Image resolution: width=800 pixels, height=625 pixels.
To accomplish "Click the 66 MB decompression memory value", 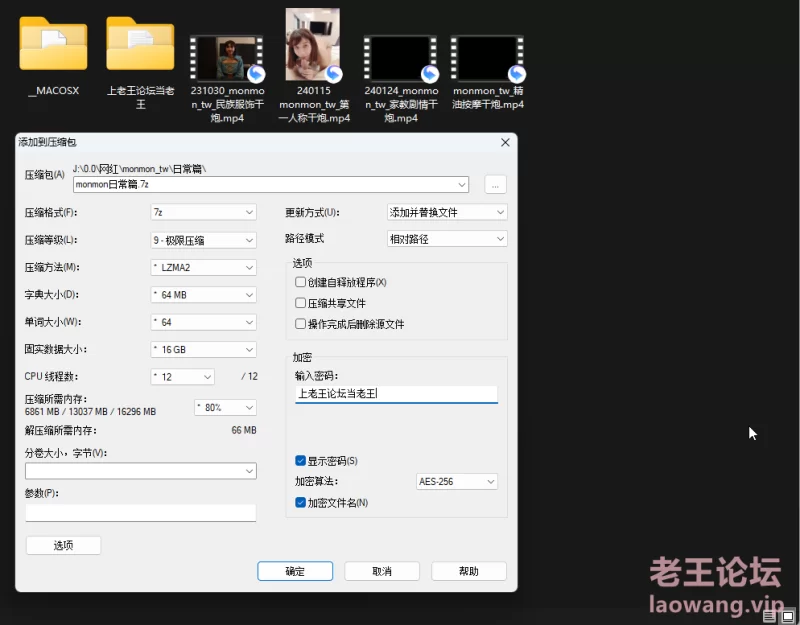I will (x=244, y=430).
